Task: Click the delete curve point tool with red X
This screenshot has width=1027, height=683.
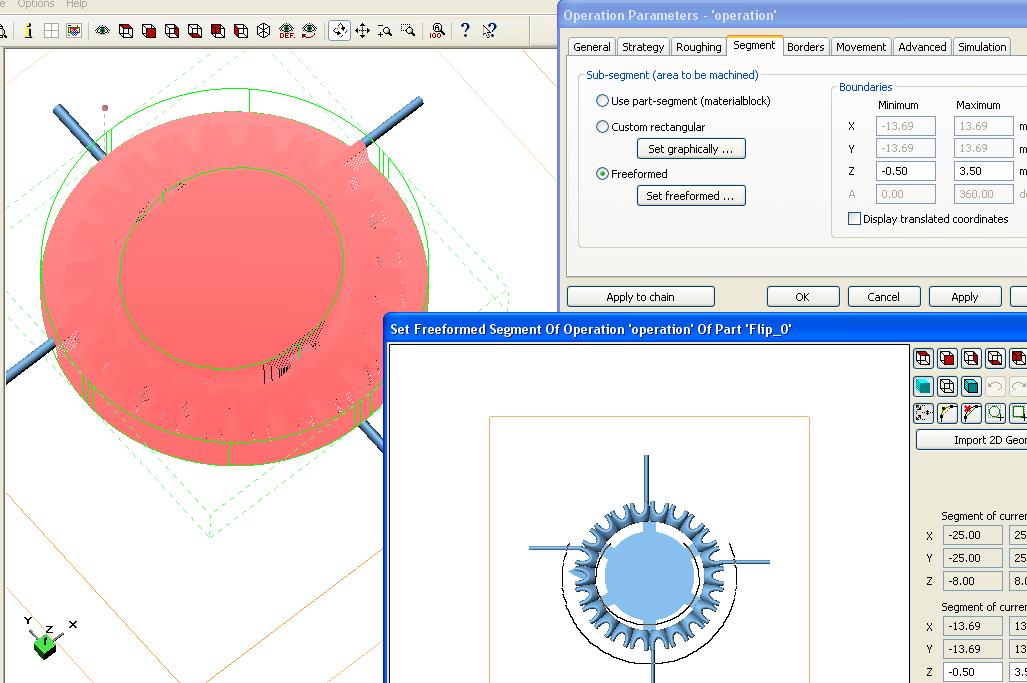Action: point(971,413)
